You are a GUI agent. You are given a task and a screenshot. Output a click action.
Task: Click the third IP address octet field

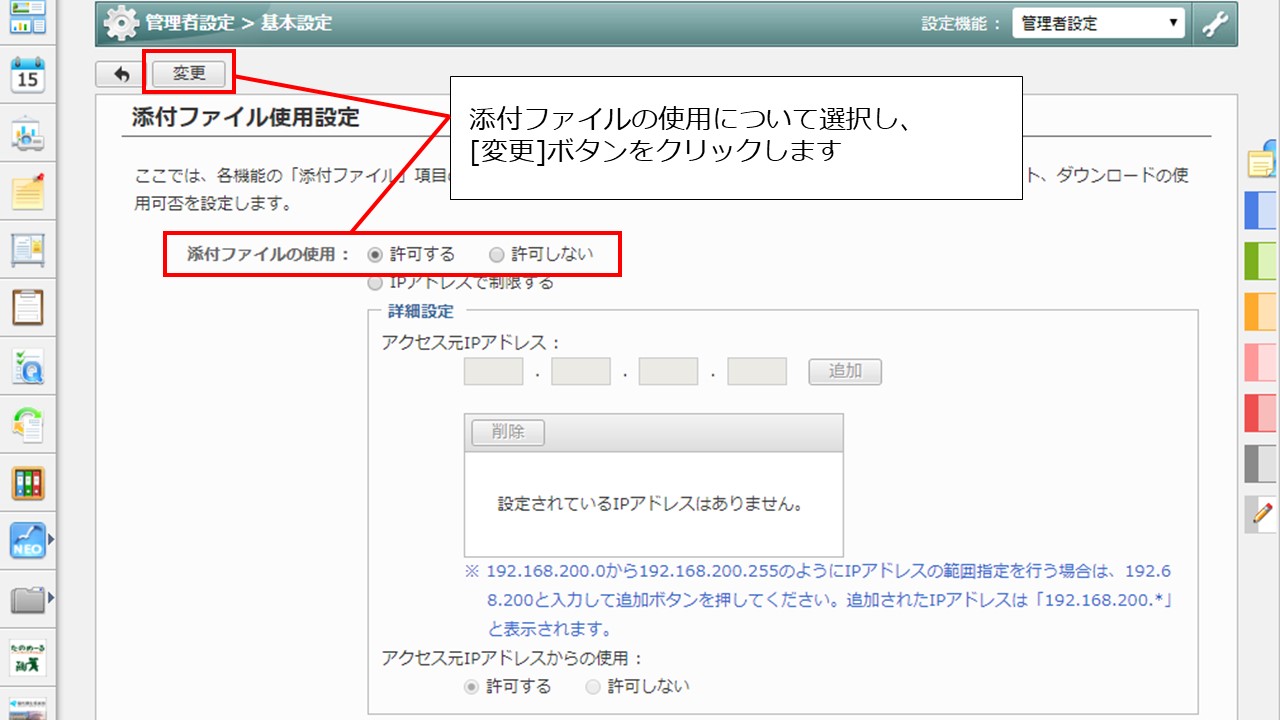pyautogui.click(x=669, y=372)
